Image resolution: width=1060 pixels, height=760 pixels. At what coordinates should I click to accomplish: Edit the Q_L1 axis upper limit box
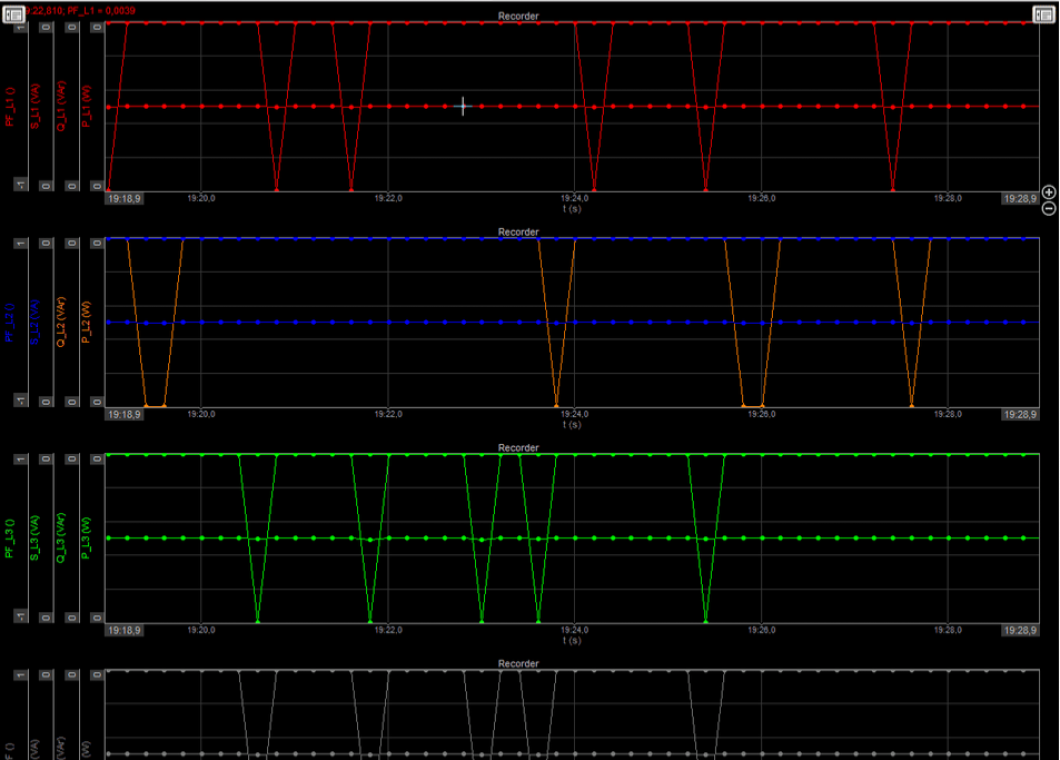(72, 27)
